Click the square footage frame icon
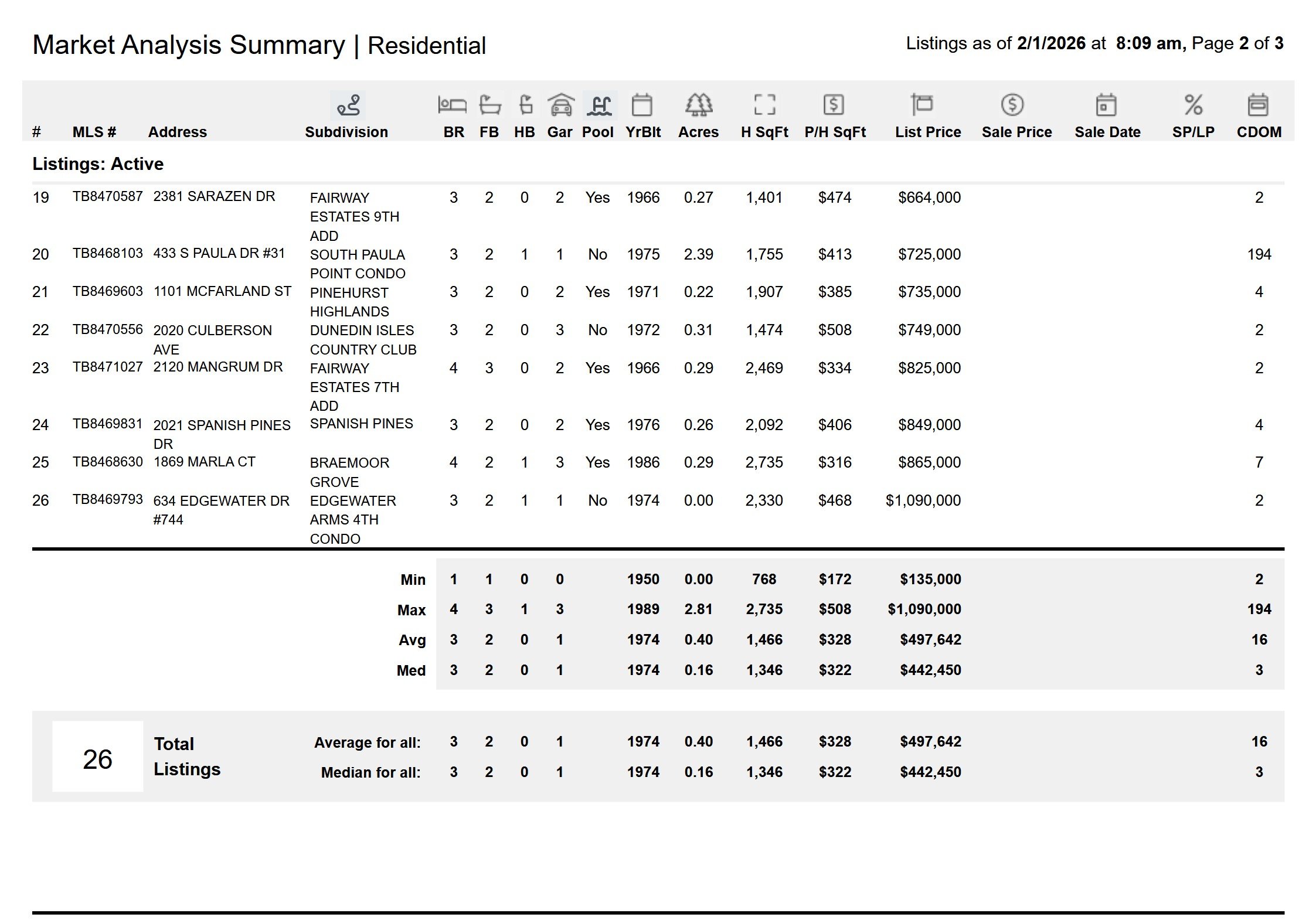Viewport: 1316px width, 920px height. [764, 105]
